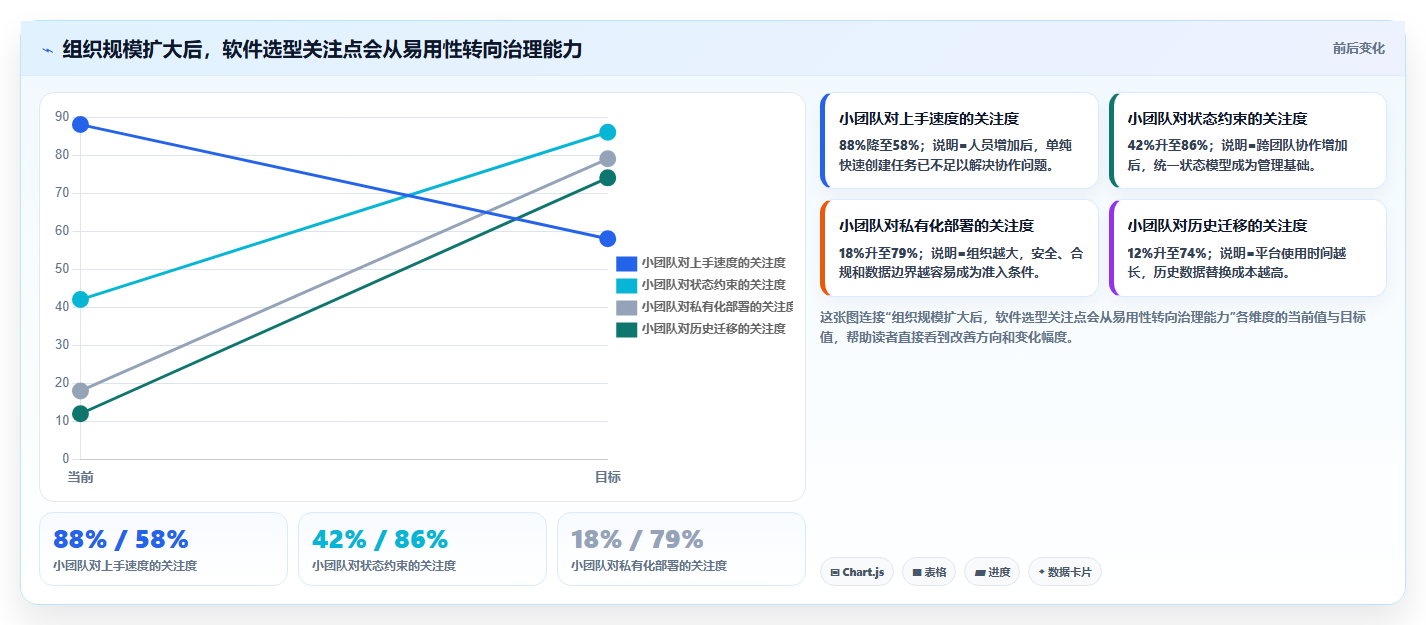Open the 42% / 86% stat card
This screenshot has width=1426, height=625.
[422, 549]
